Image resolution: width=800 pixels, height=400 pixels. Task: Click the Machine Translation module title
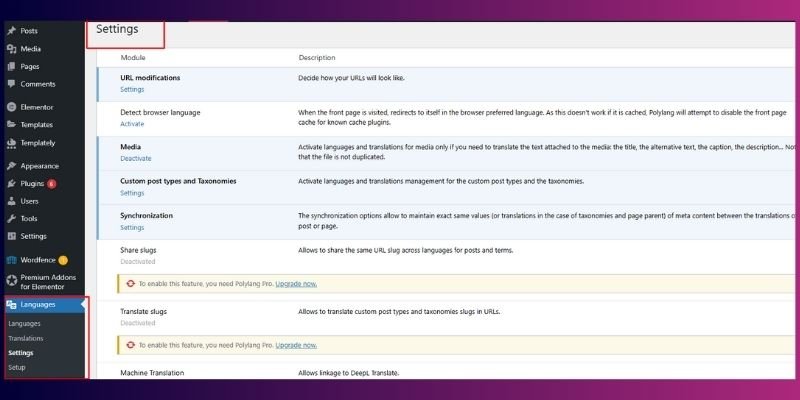point(152,373)
